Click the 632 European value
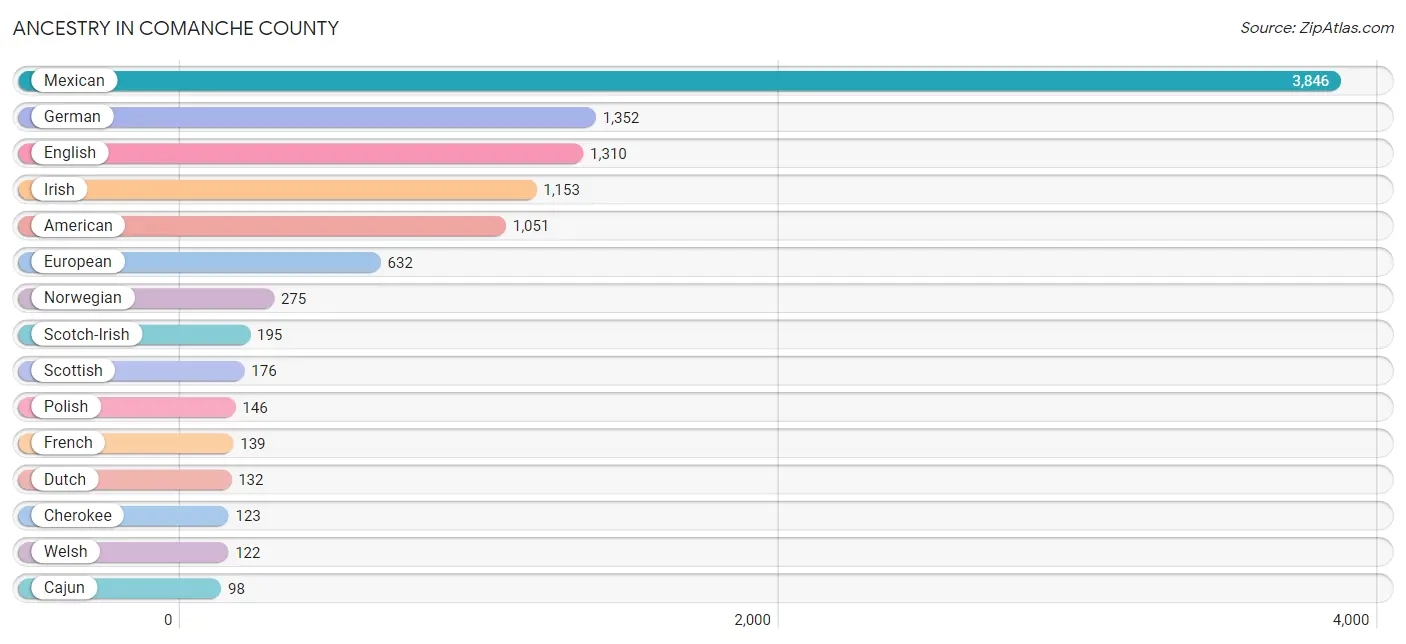Viewport: 1406px width, 644px height. tap(400, 263)
